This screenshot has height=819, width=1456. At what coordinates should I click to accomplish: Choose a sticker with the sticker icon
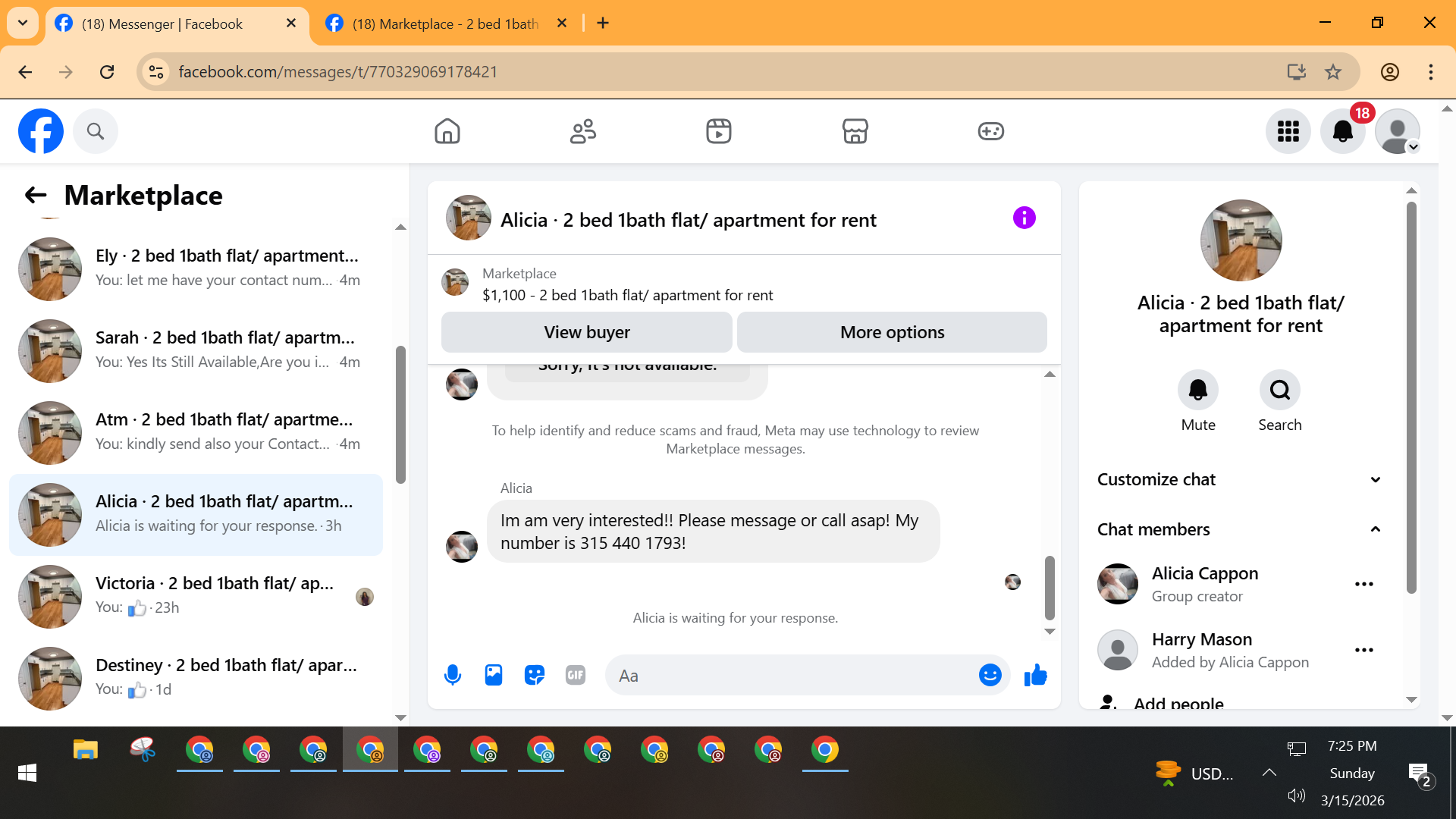(535, 675)
